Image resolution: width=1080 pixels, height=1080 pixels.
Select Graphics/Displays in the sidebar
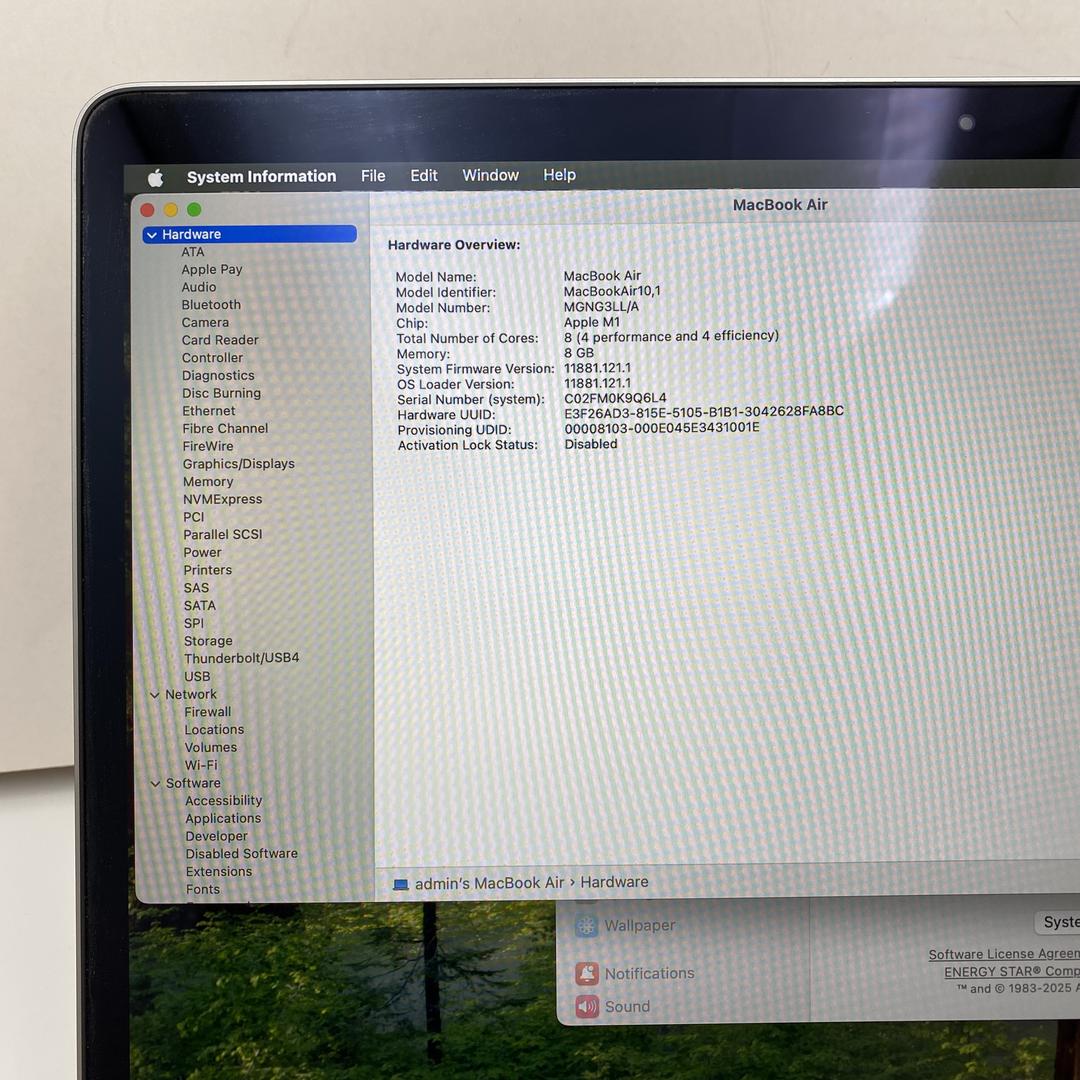tap(238, 464)
